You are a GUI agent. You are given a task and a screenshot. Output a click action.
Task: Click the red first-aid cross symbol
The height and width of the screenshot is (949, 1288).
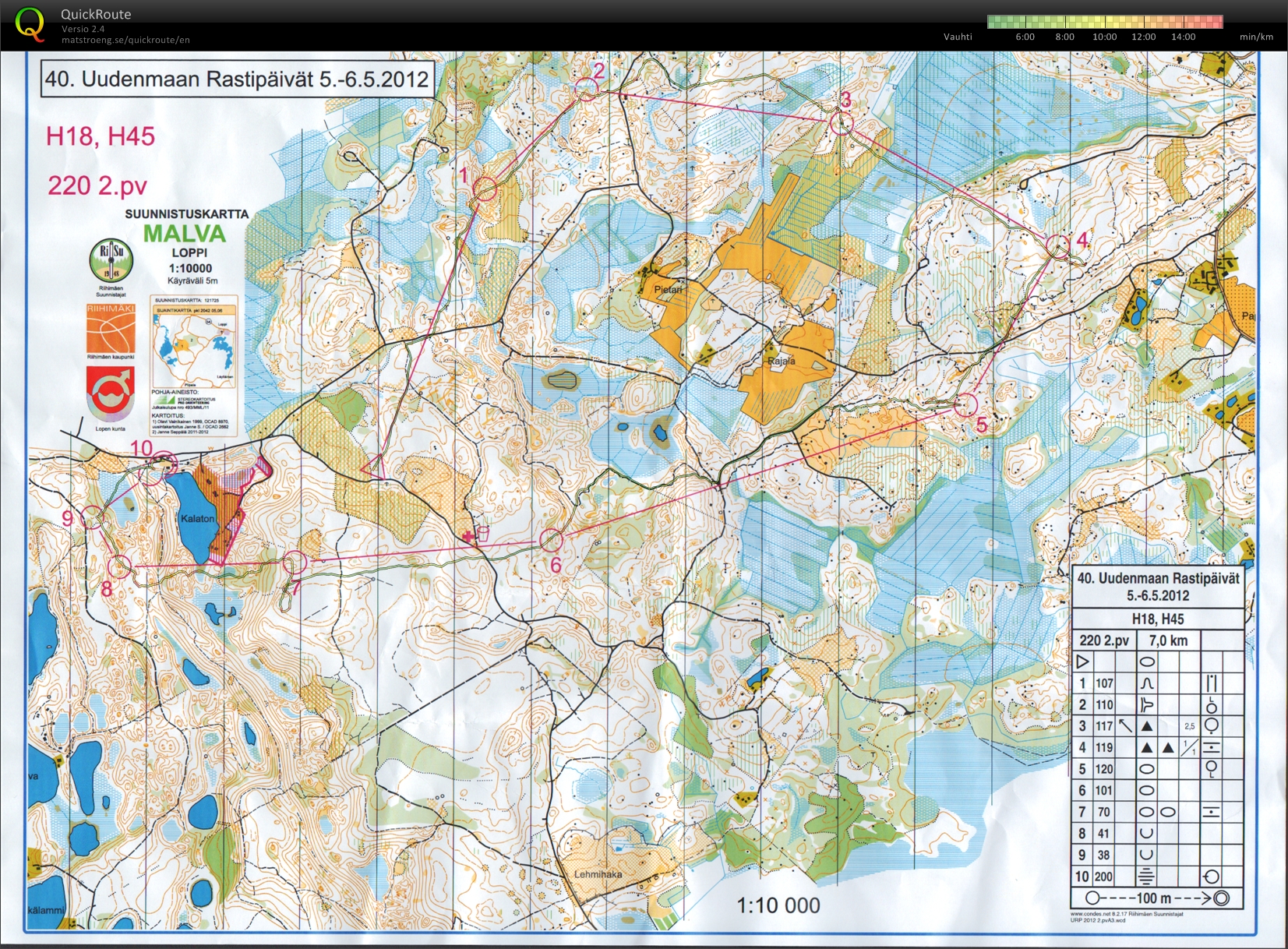[468, 536]
